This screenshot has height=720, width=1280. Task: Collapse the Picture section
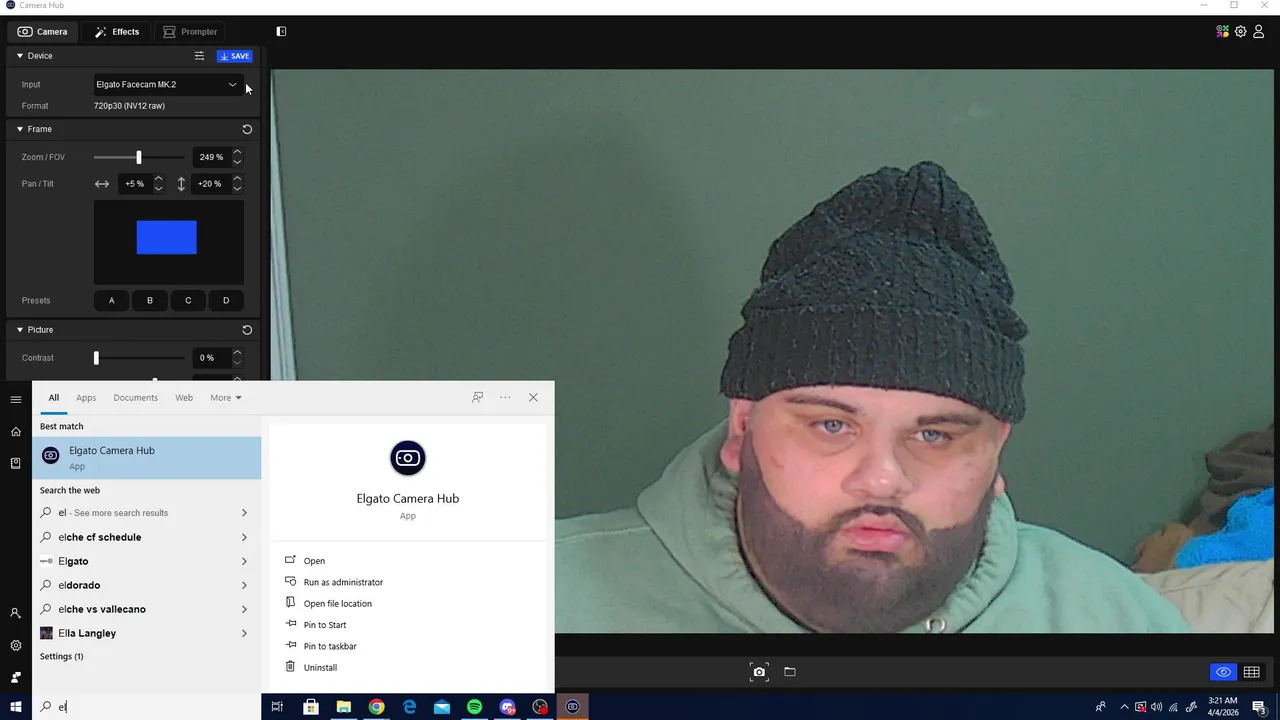tap(20, 330)
